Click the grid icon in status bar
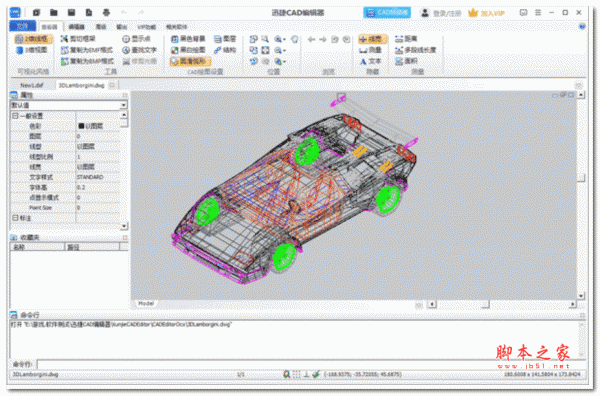 [x=296, y=374]
